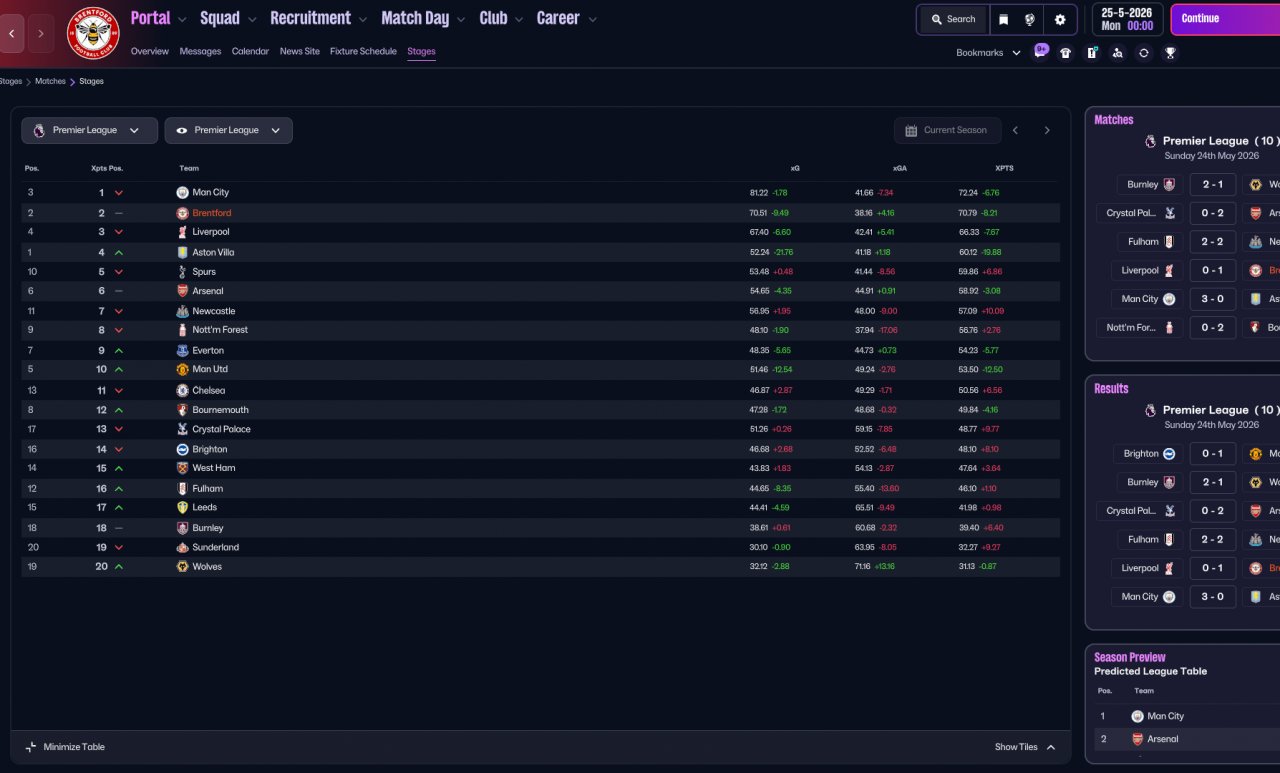Click the Wolves crest in table

tap(183, 567)
